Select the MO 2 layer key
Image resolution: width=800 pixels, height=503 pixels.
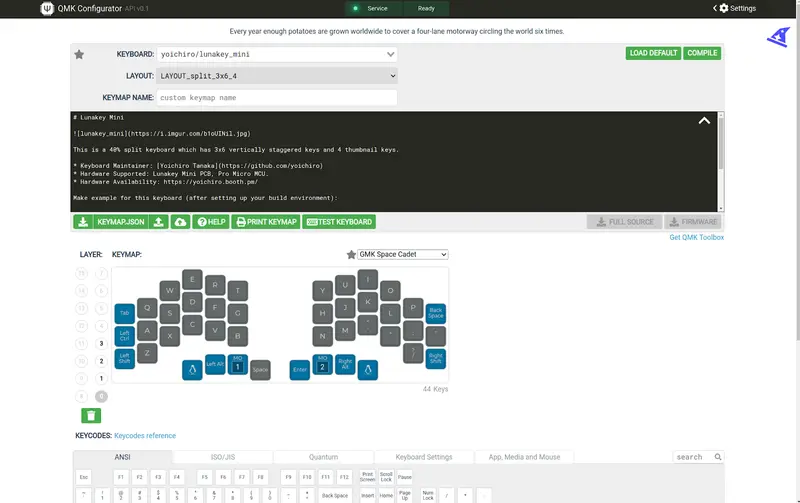(322, 364)
